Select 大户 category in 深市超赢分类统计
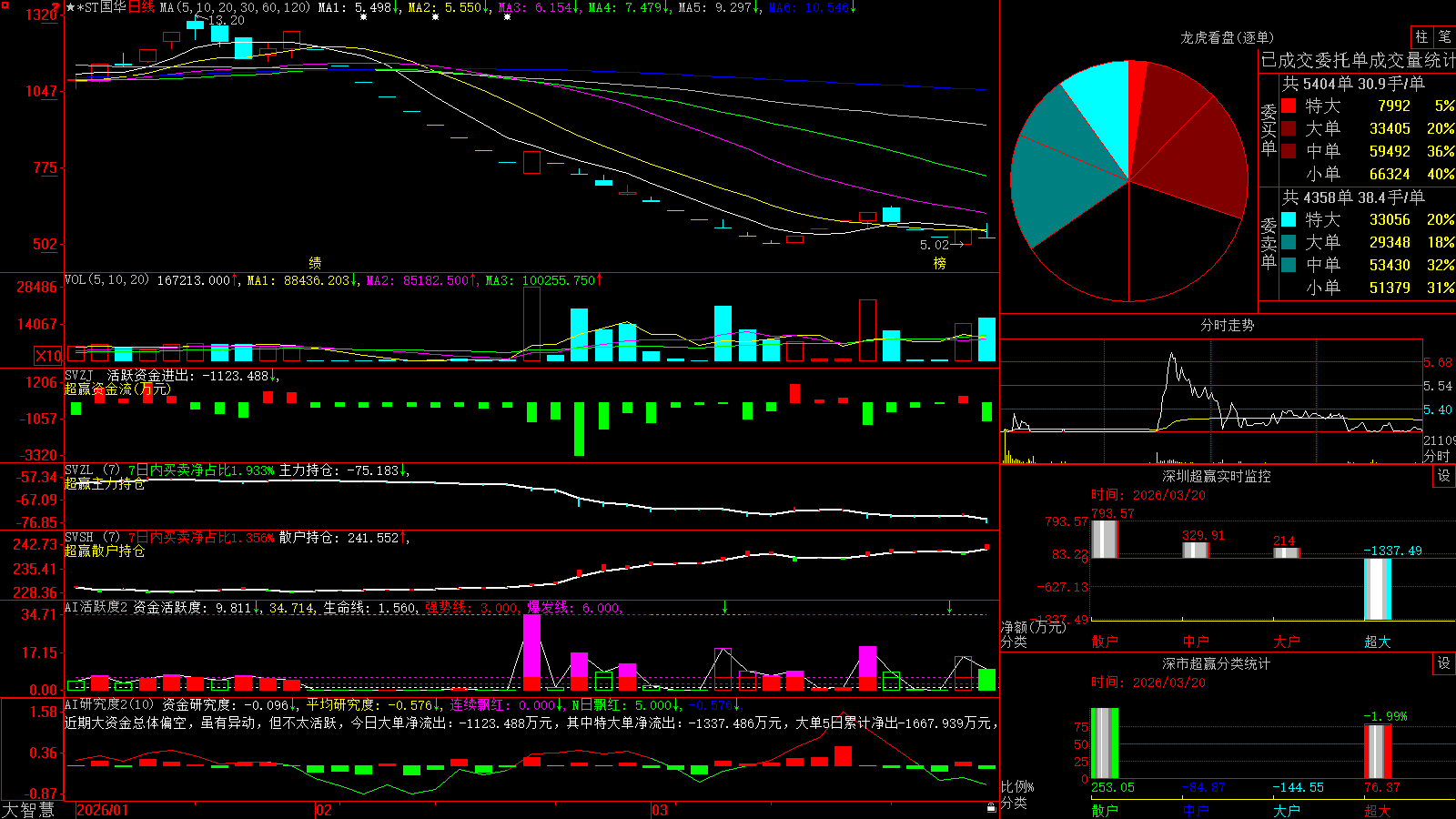This screenshot has width=1456, height=819. pyautogui.click(x=1287, y=810)
